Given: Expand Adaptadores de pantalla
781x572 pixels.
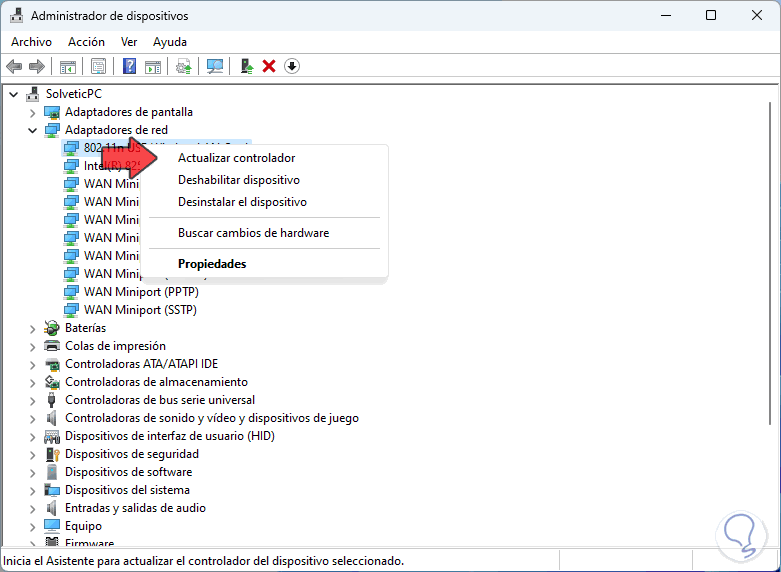Looking at the screenshot, I should [x=32, y=113].
